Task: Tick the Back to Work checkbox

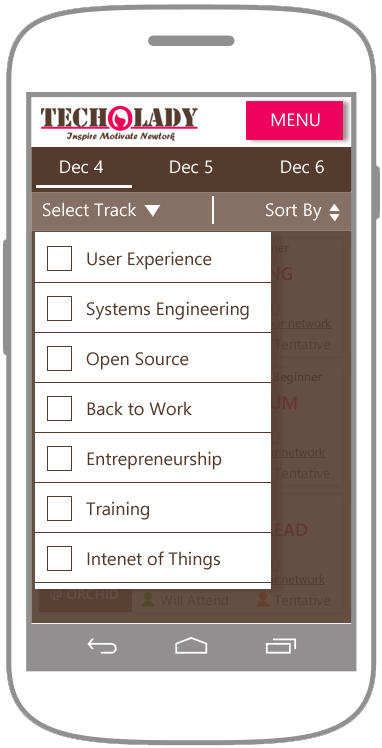Action: coord(60,408)
